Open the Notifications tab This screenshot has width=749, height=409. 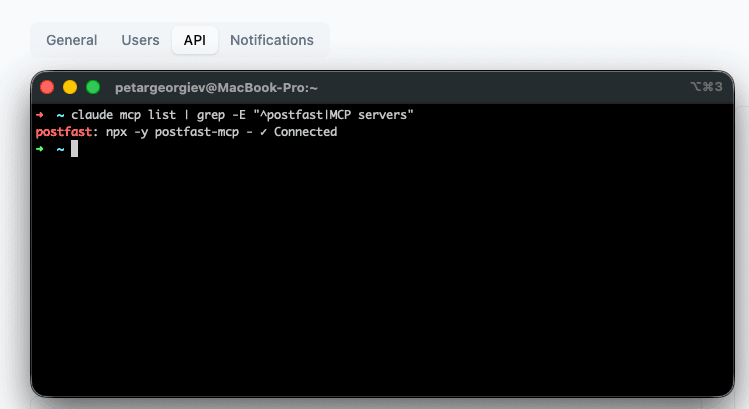272,40
